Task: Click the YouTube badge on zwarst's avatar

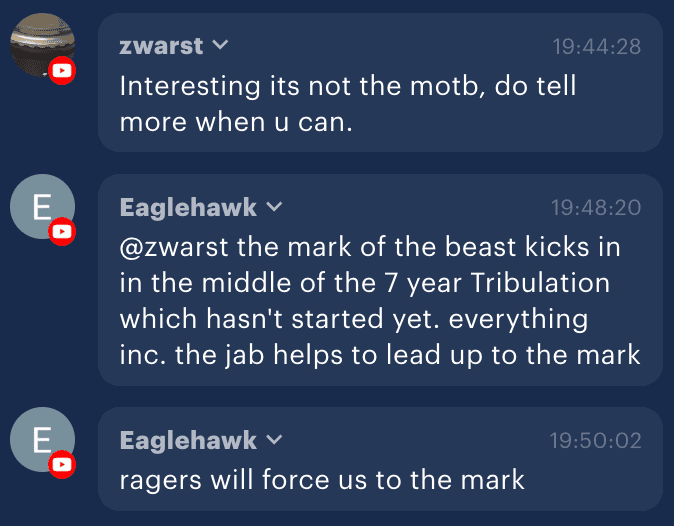Action: pyautogui.click(x=62, y=70)
